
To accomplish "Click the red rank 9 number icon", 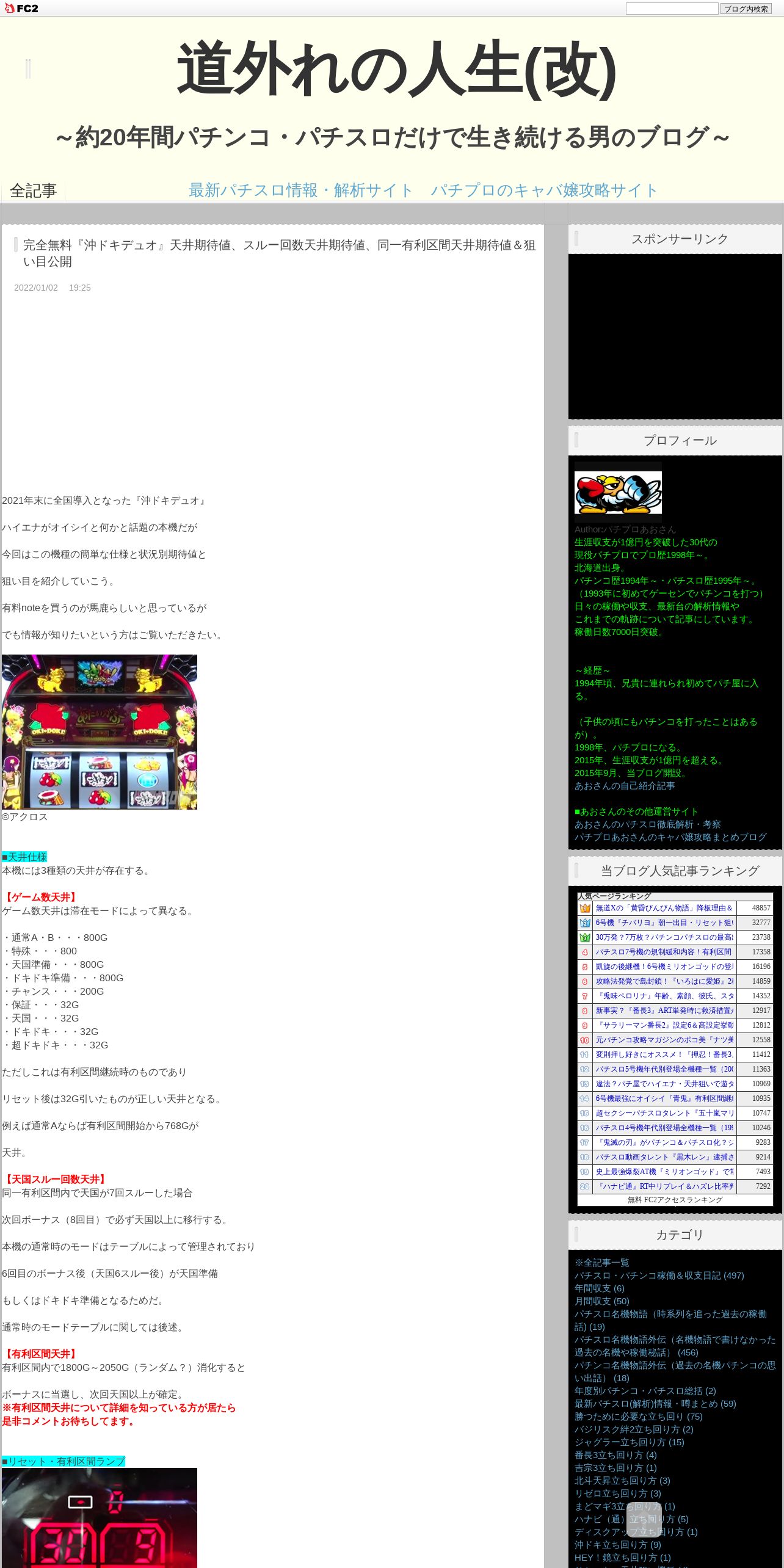I will [x=584, y=1025].
